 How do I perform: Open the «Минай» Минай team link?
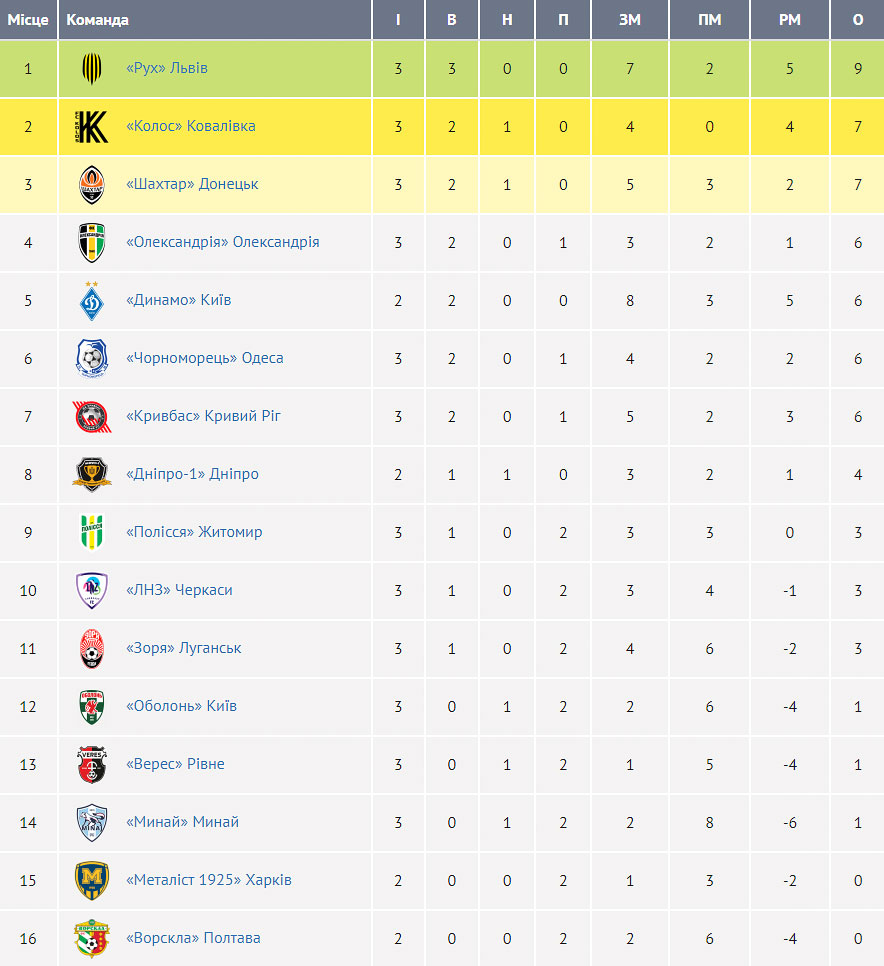182,822
